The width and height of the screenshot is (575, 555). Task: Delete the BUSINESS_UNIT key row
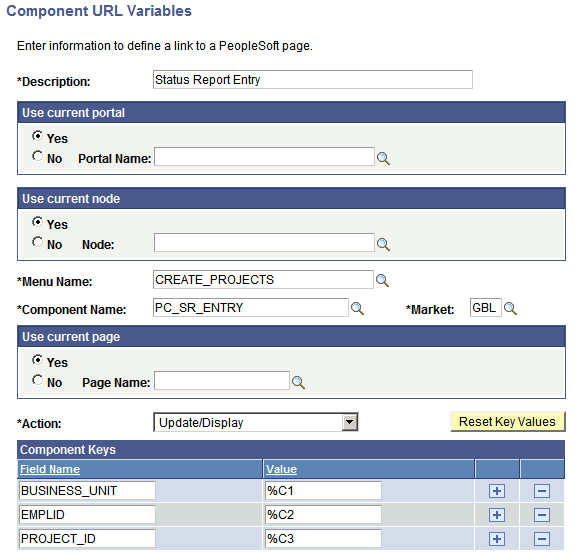[x=542, y=491]
